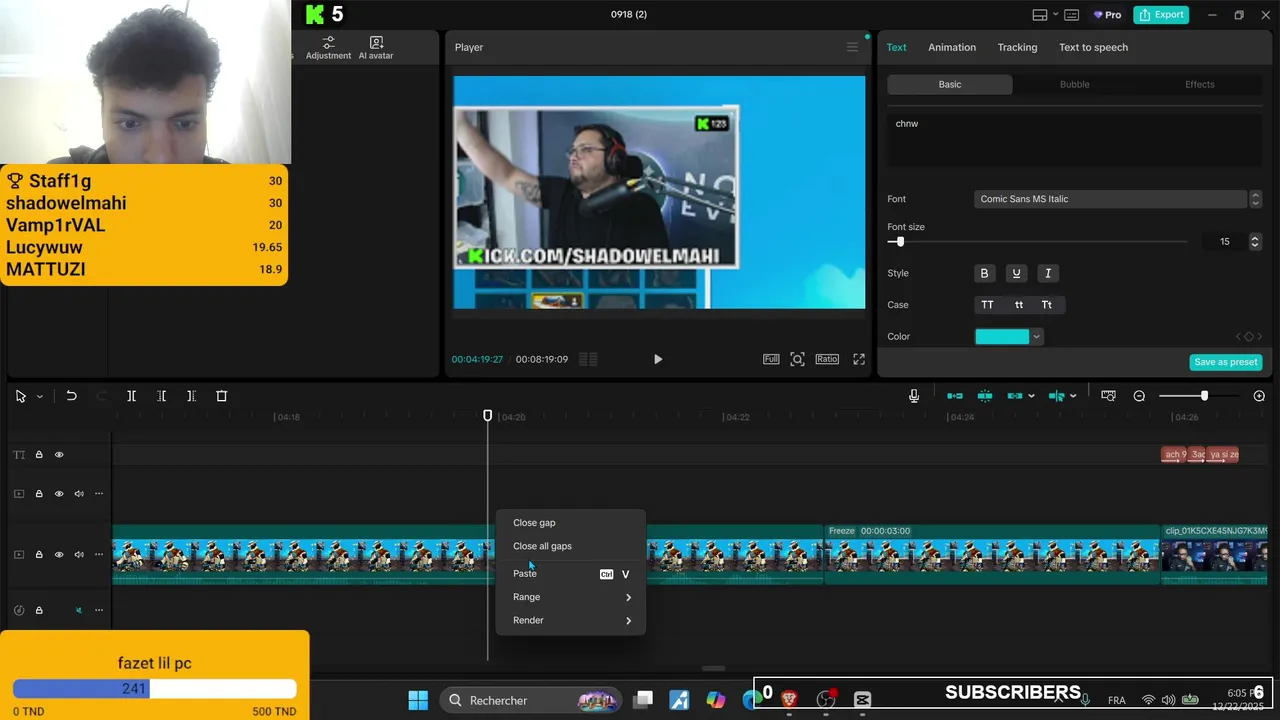Add a keyframe for text color
Viewport: 1280px width, 720px height.
tap(1249, 337)
